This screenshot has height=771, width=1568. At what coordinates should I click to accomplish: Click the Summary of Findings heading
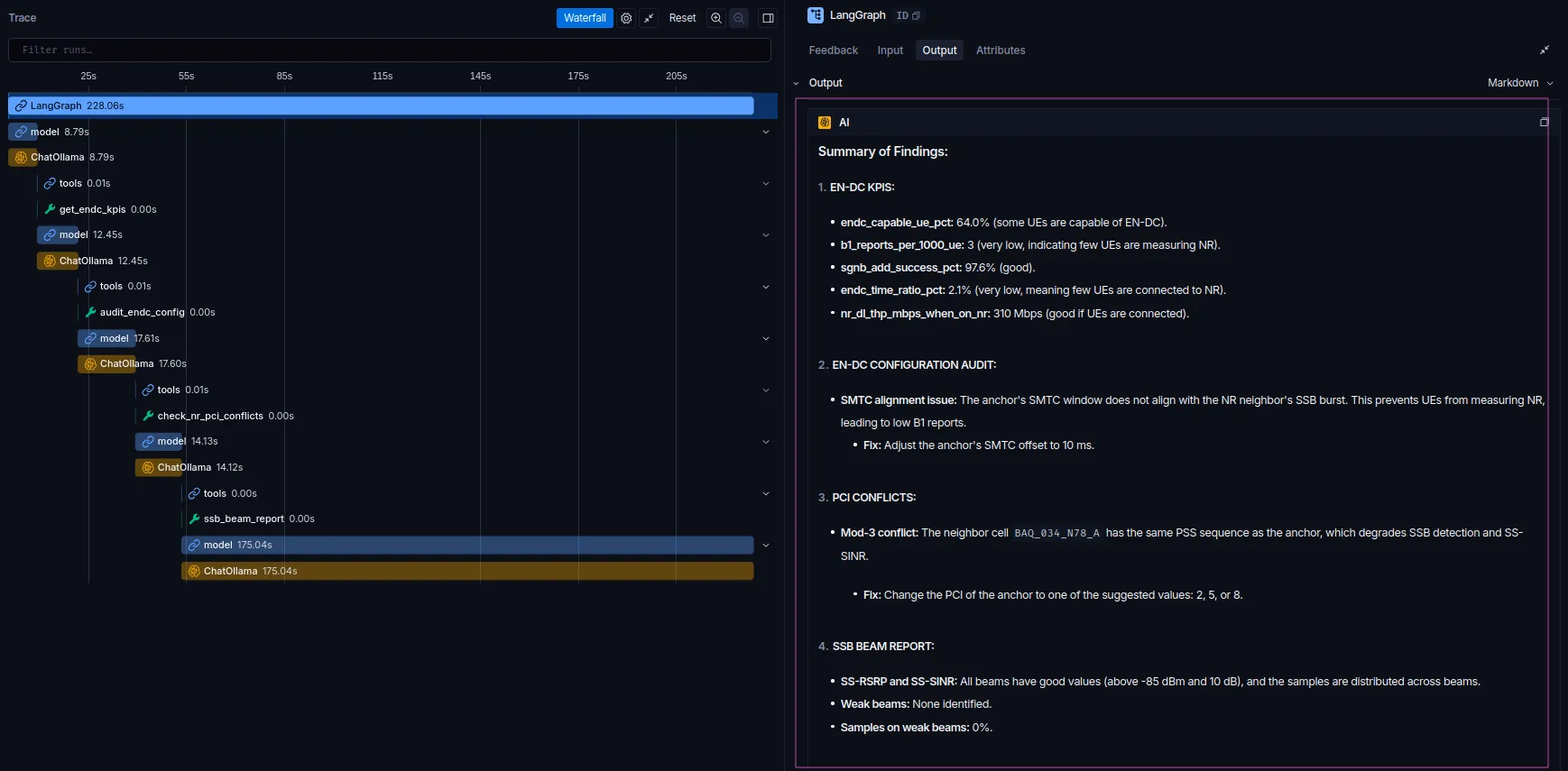click(882, 151)
